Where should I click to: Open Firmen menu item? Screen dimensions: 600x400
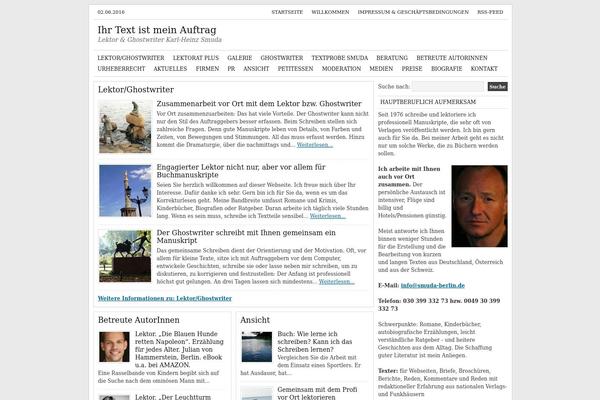207,69
